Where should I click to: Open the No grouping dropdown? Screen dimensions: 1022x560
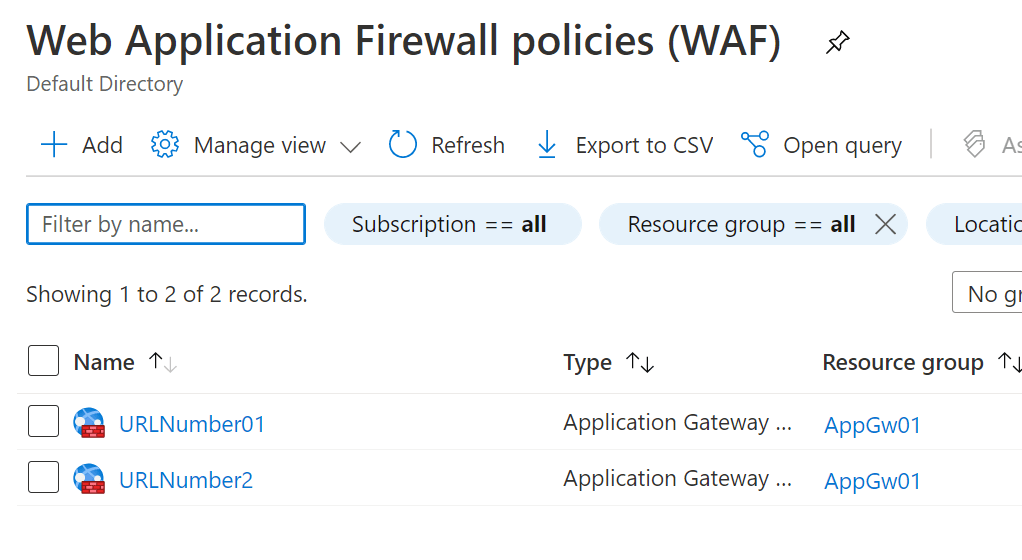tap(987, 293)
